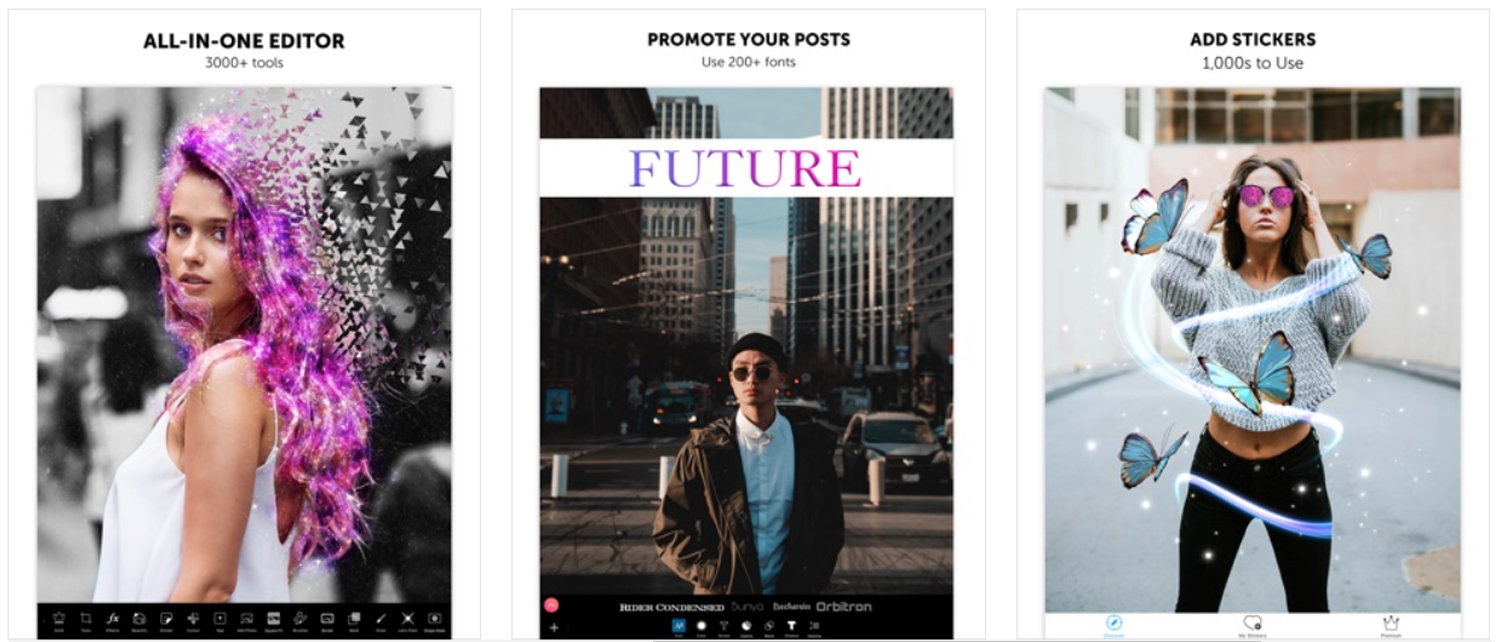The image size is (1500, 642).
Task: Select the Orbitron font
Action: (843, 607)
